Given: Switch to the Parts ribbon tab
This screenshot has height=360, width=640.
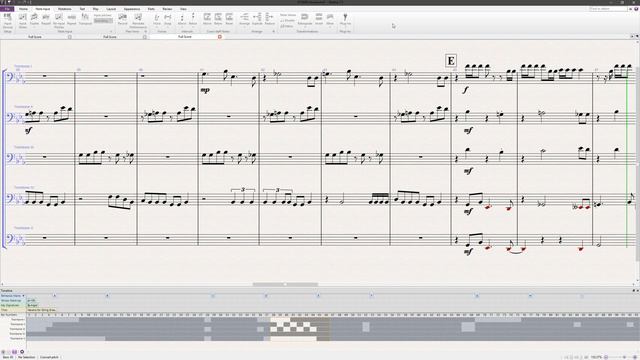Looking at the screenshot, I should coord(151,9).
